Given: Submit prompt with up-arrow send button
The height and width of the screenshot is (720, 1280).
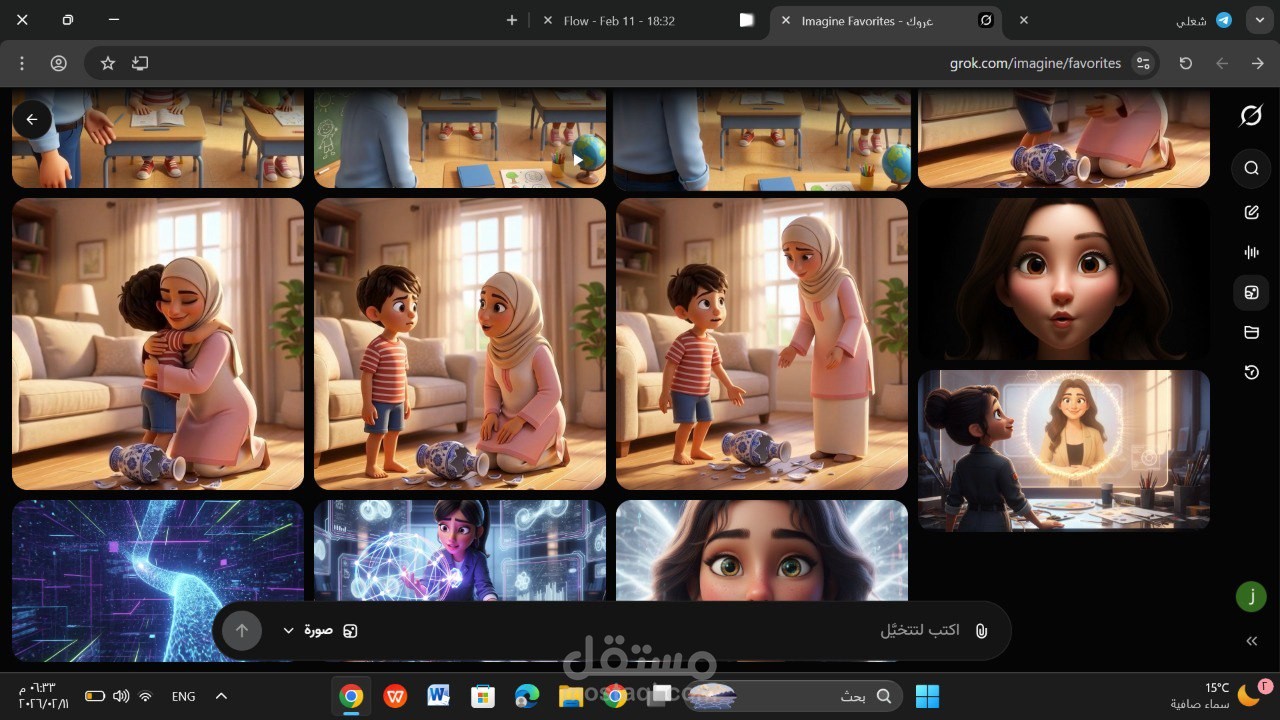Looking at the screenshot, I should click(241, 631).
